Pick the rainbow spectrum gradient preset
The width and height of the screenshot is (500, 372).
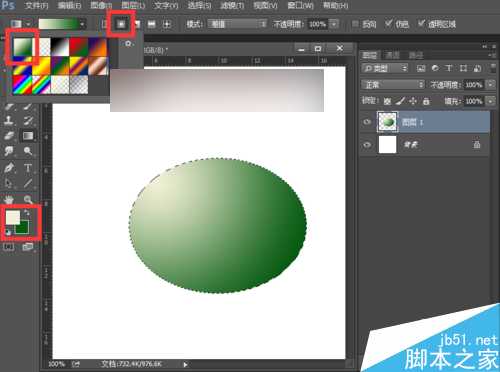[x=22, y=84]
